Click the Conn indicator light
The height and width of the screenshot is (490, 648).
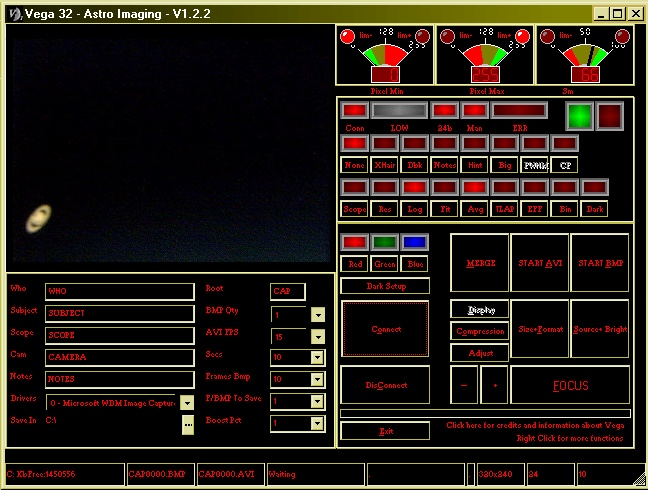pyautogui.click(x=354, y=110)
